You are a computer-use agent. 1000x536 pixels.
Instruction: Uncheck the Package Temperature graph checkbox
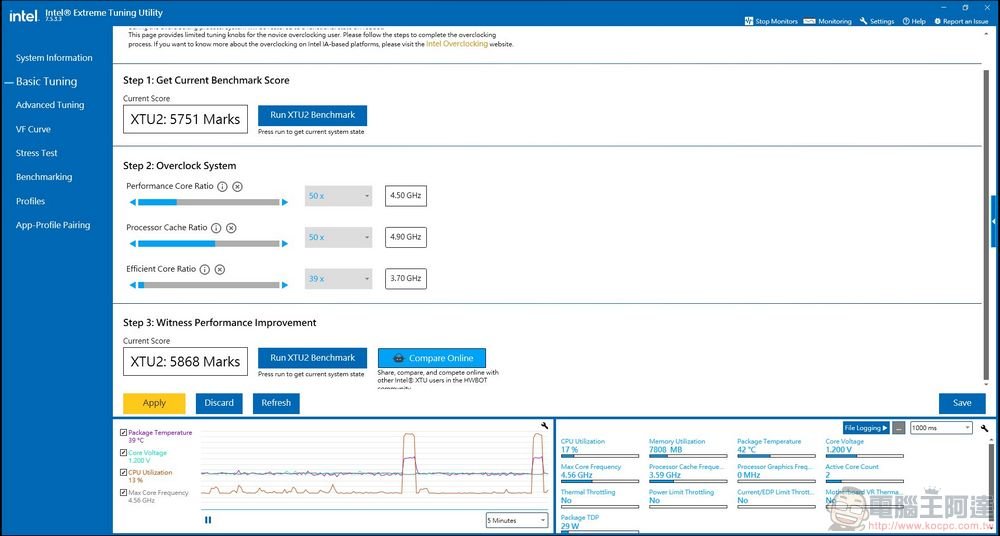[124, 433]
